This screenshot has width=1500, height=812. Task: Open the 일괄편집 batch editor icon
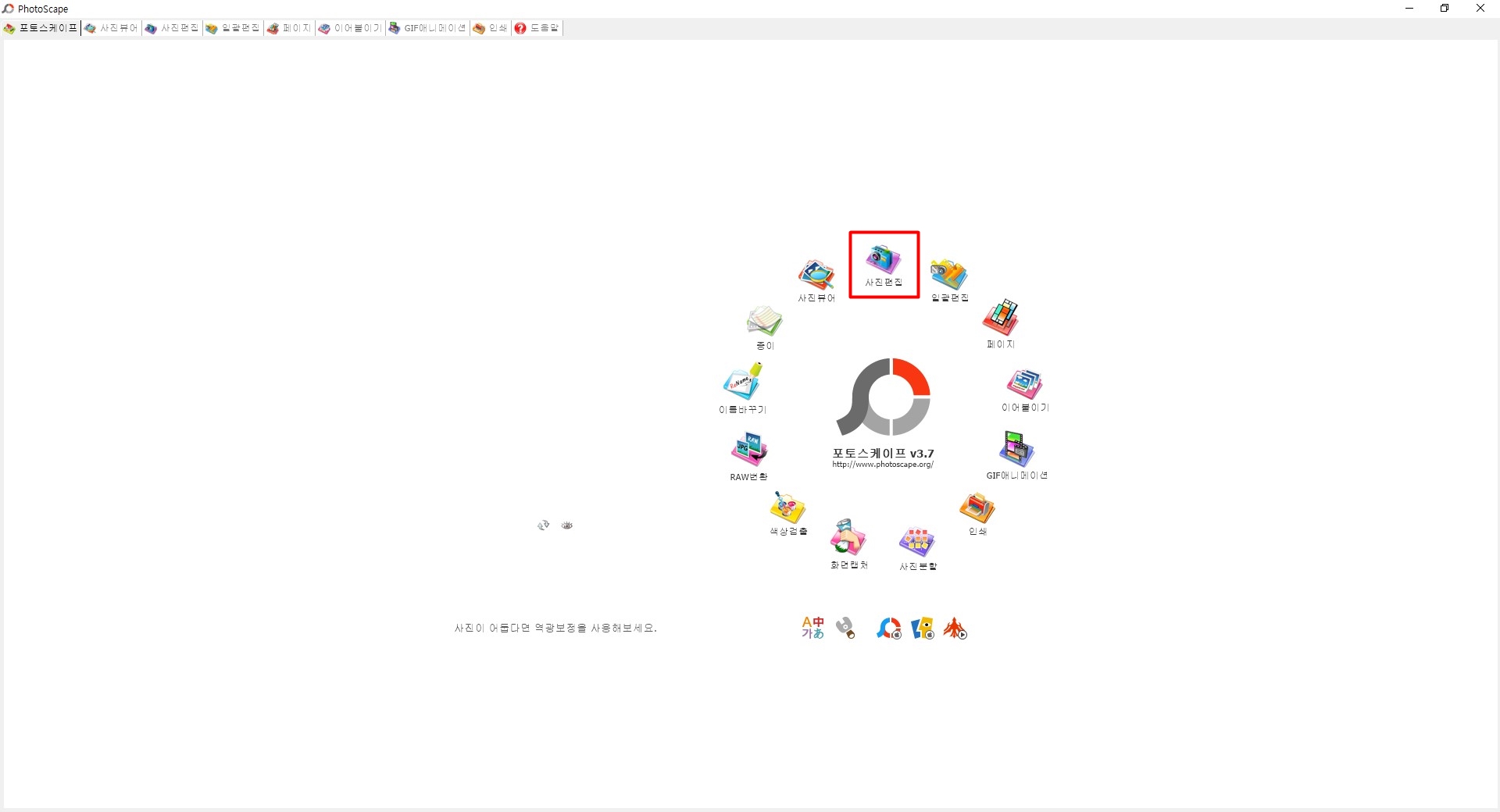[949, 280]
